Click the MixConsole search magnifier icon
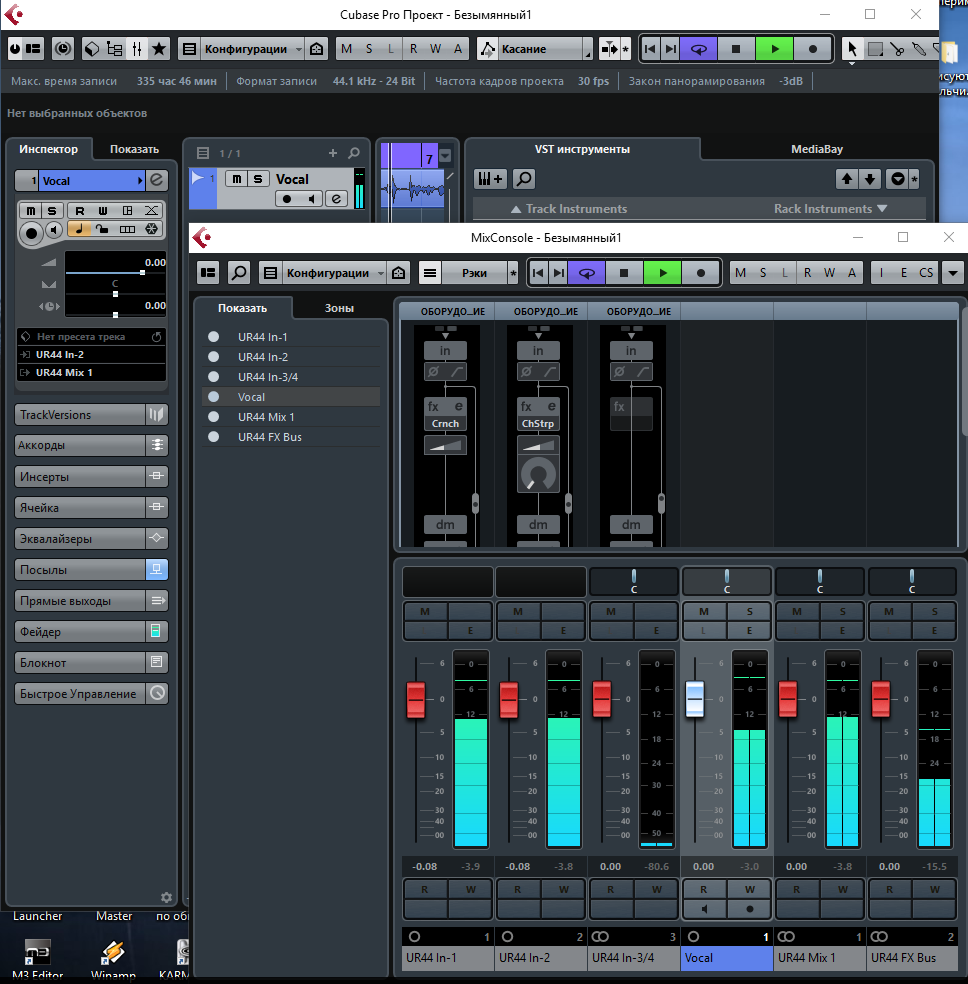The width and height of the screenshot is (968, 984). pos(239,273)
